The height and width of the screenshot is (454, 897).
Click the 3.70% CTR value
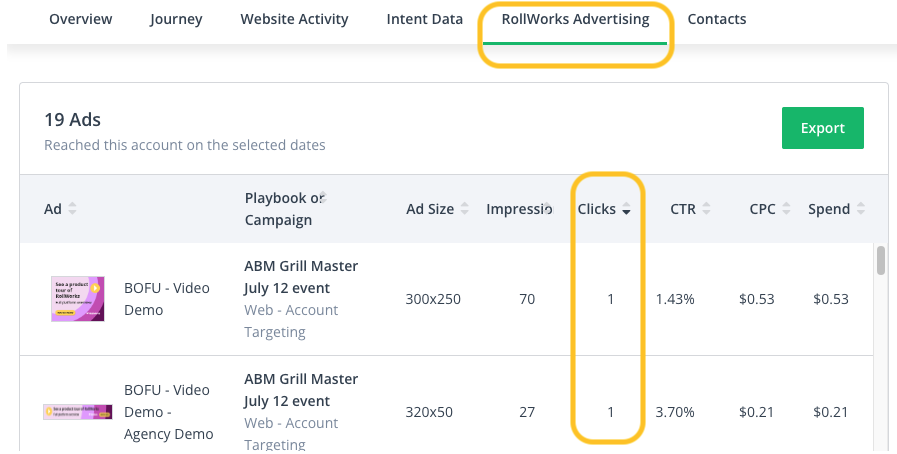pyautogui.click(x=675, y=412)
